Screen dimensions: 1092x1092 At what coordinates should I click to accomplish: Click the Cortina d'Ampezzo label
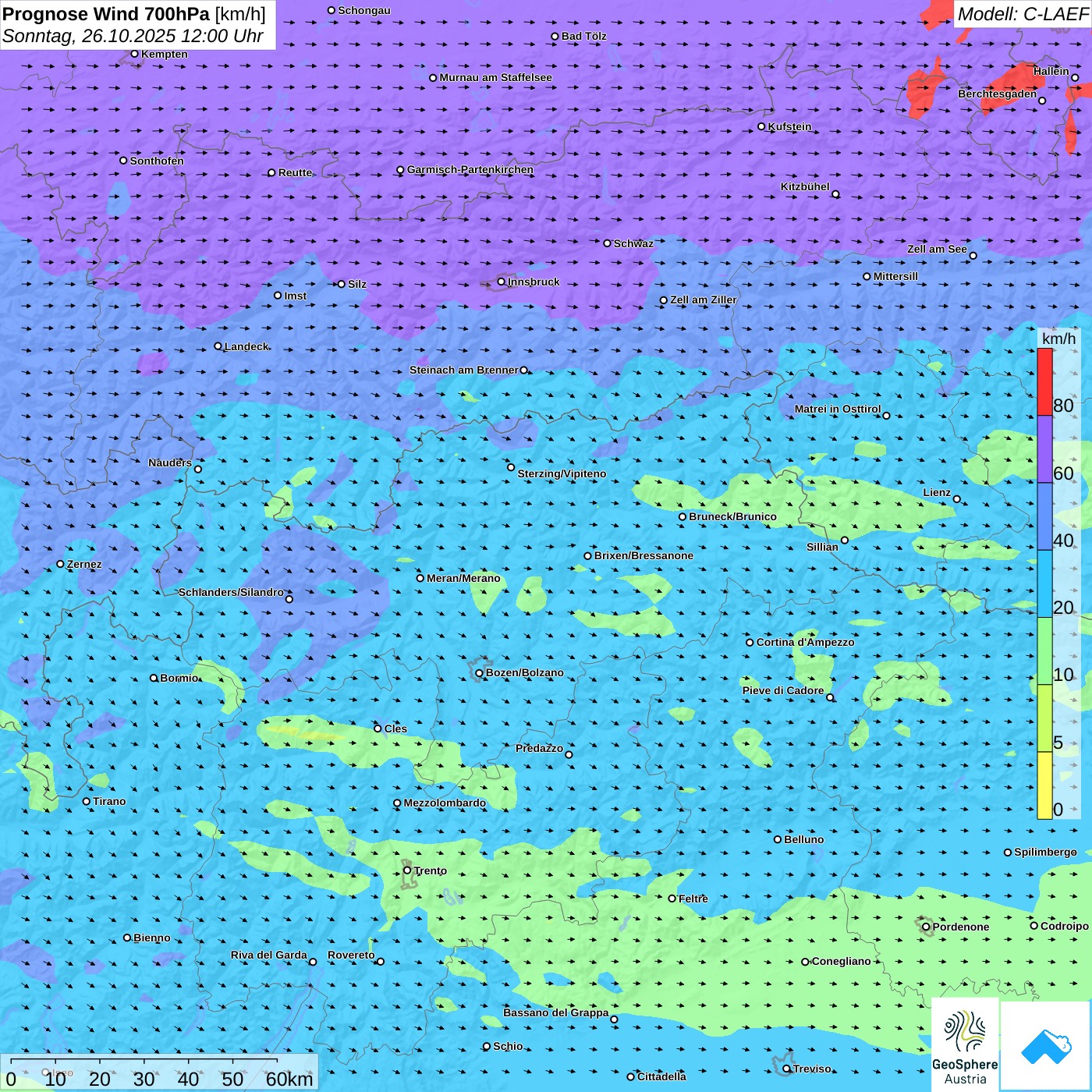click(805, 642)
